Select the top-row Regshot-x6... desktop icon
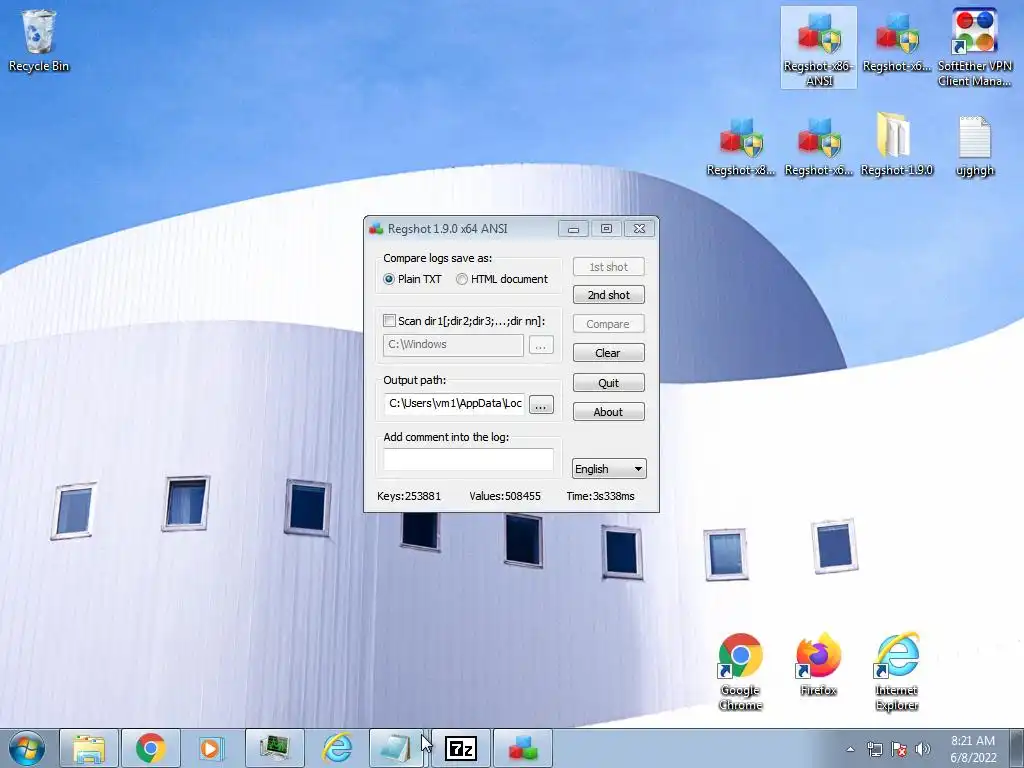Viewport: 1024px width, 768px height. (x=897, y=41)
